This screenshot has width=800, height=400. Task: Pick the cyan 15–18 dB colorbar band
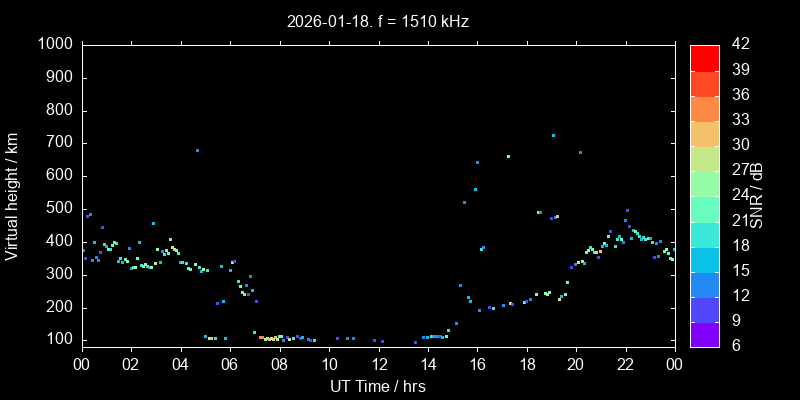click(704, 259)
